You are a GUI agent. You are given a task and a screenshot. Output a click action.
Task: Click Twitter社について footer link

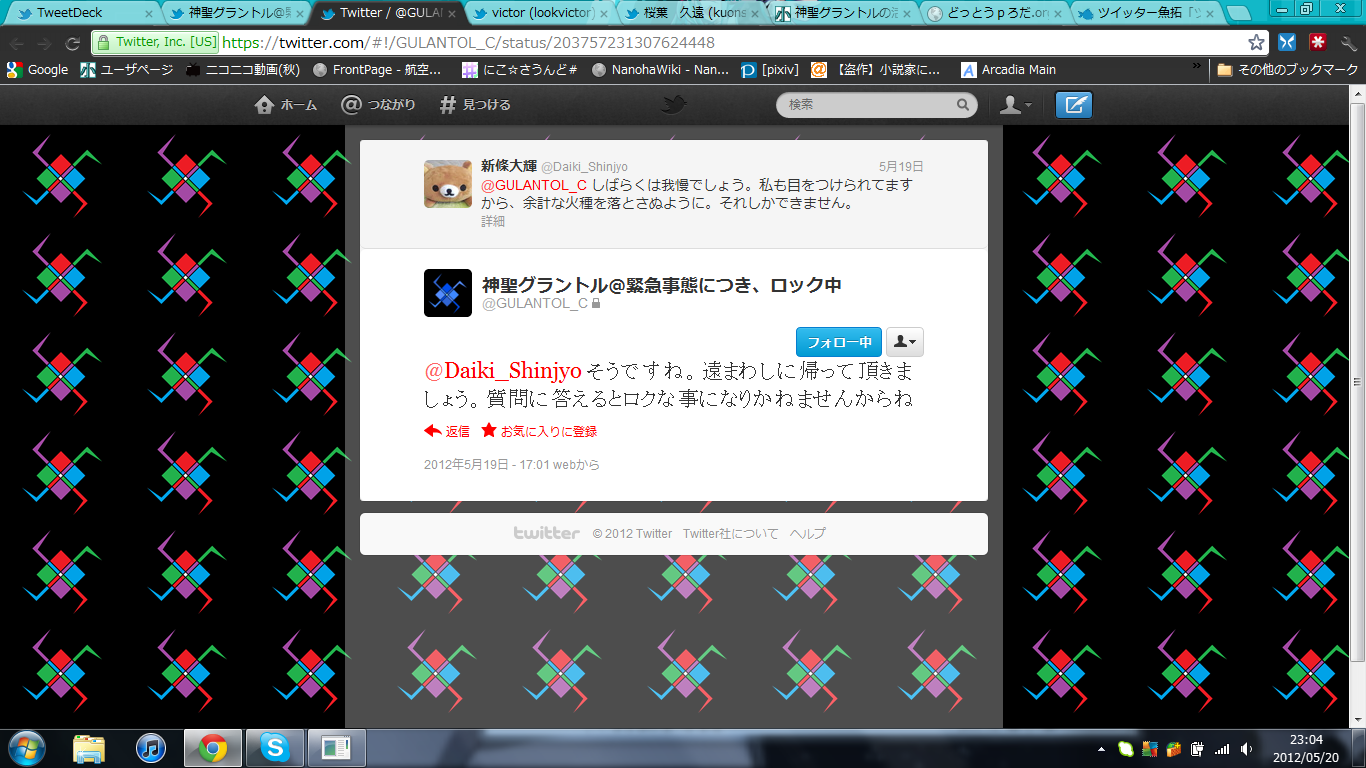(730, 534)
